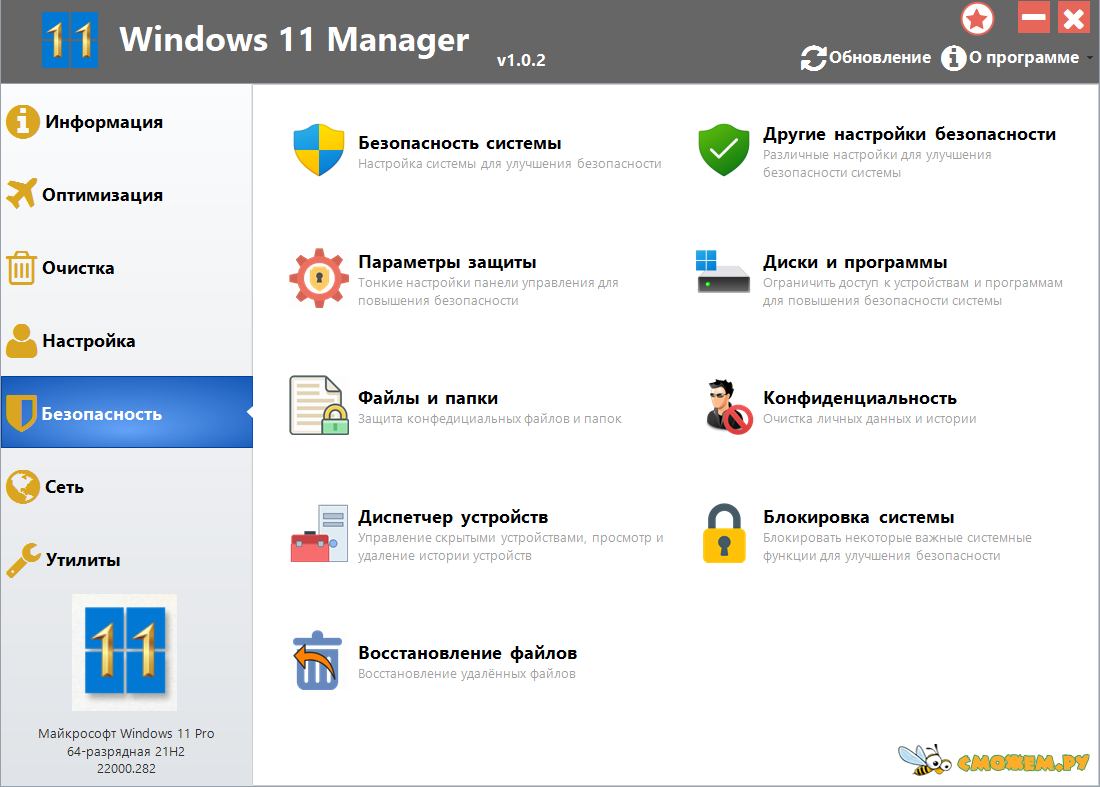Open the Информация section
This screenshot has width=1100, height=787.
126,122
